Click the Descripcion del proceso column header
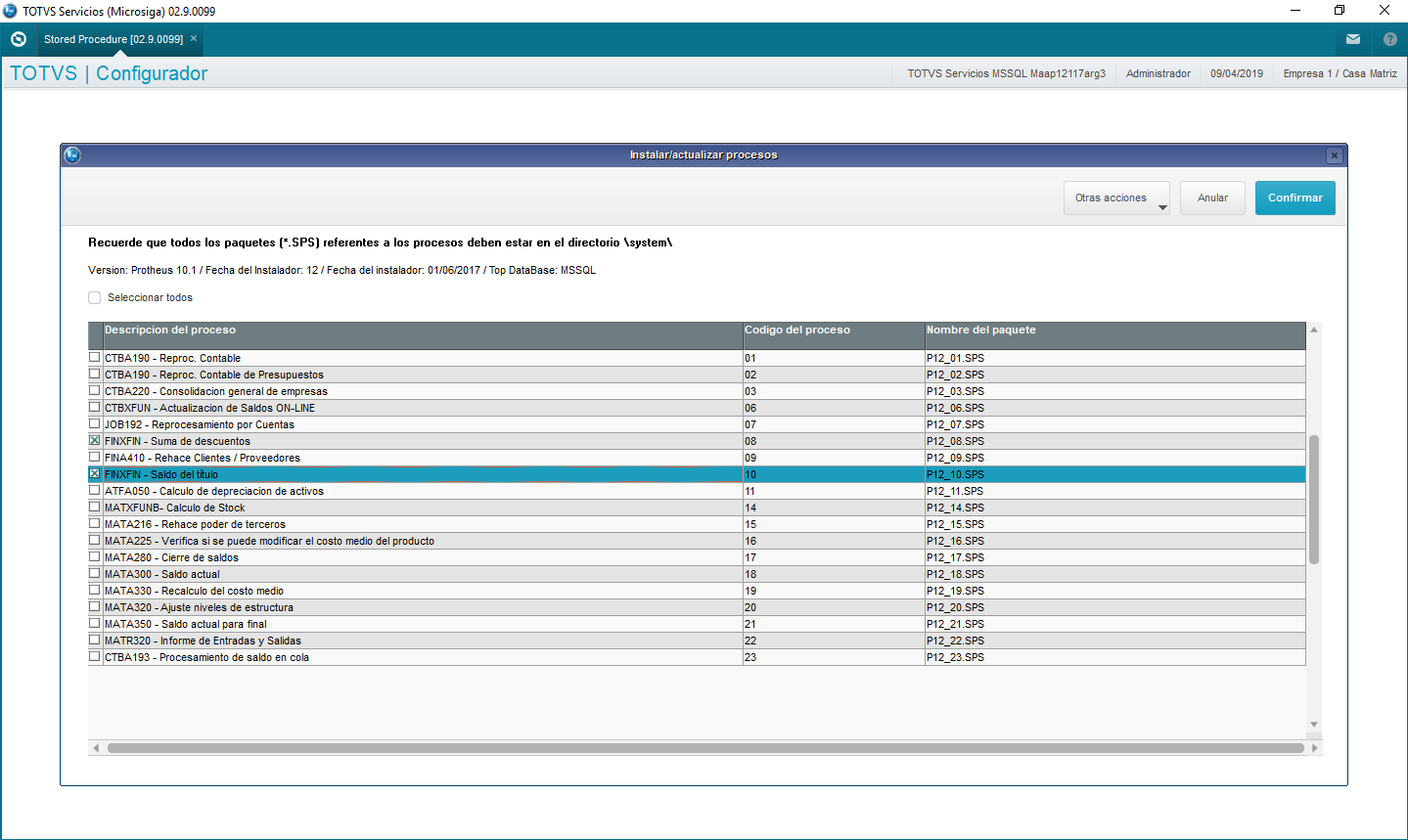 click(x=423, y=335)
